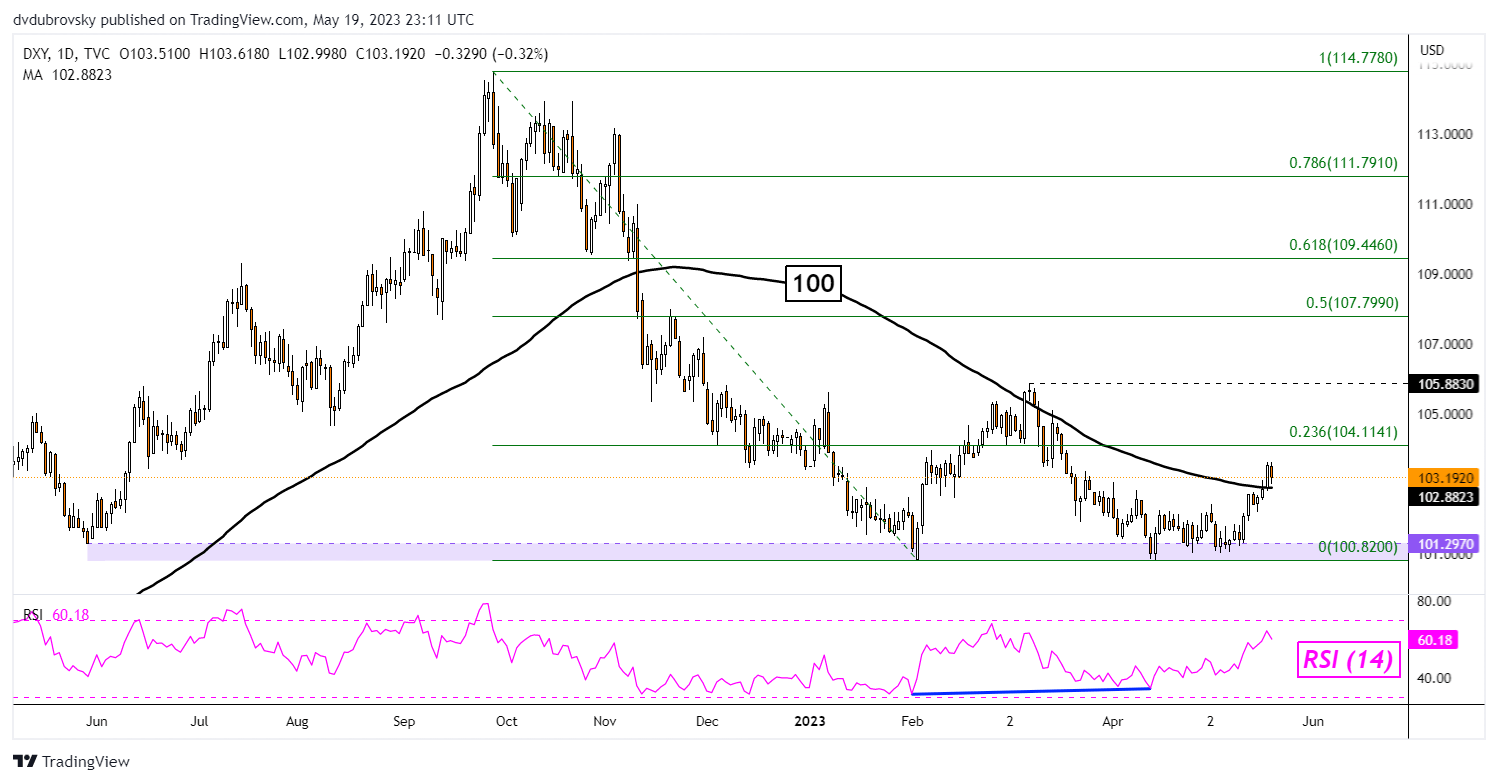
Task: Click the purple 101.2970 price label
Action: tap(1442, 543)
